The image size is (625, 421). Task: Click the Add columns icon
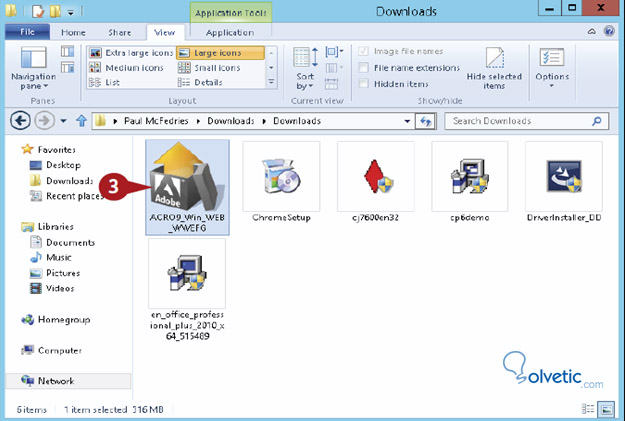[334, 68]
